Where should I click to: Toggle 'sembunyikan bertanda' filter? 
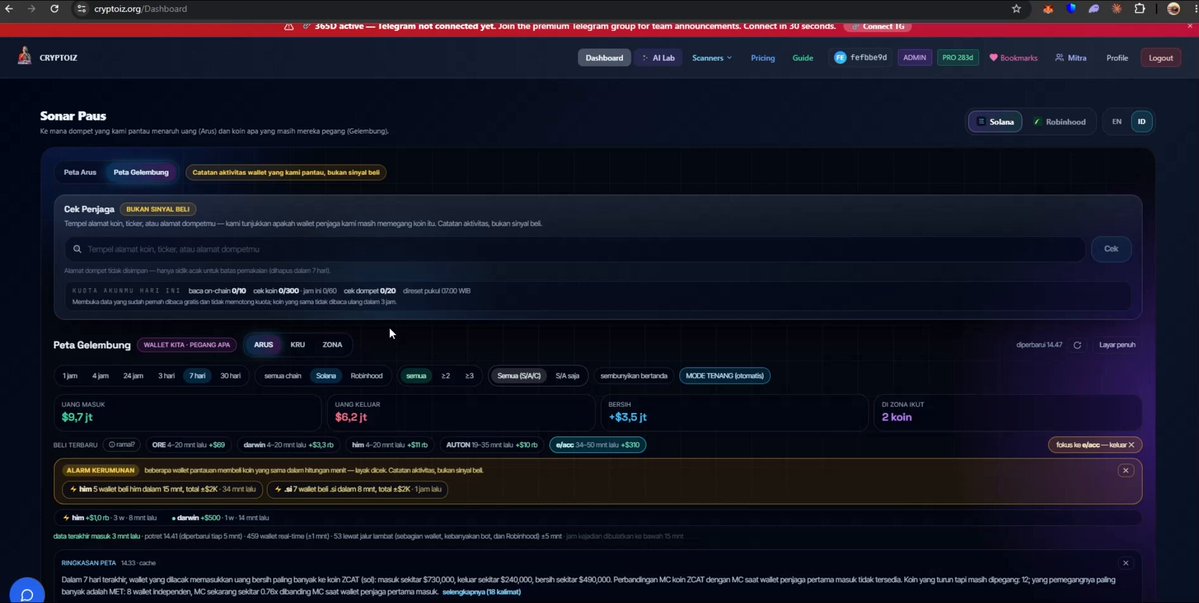coord(633,376)
